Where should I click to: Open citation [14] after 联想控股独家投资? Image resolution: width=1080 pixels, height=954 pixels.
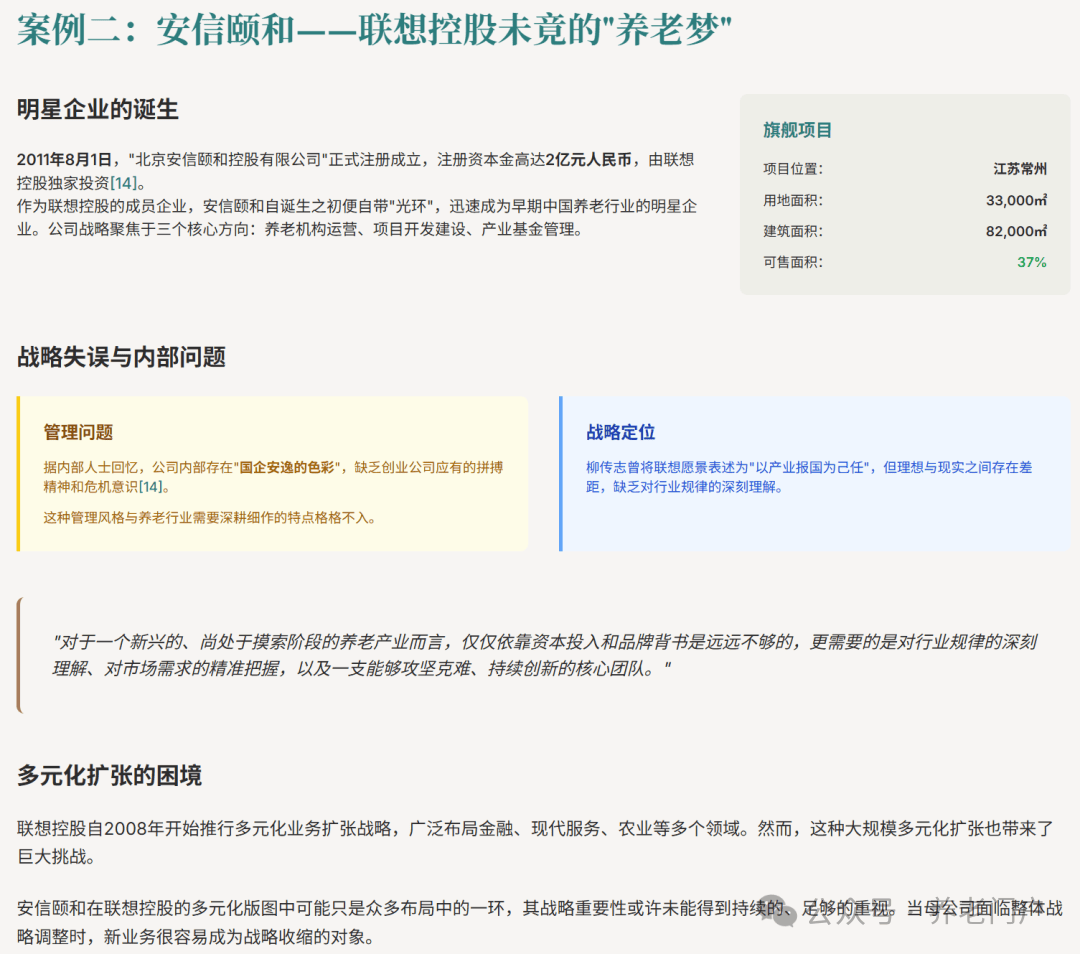[126, 182]
